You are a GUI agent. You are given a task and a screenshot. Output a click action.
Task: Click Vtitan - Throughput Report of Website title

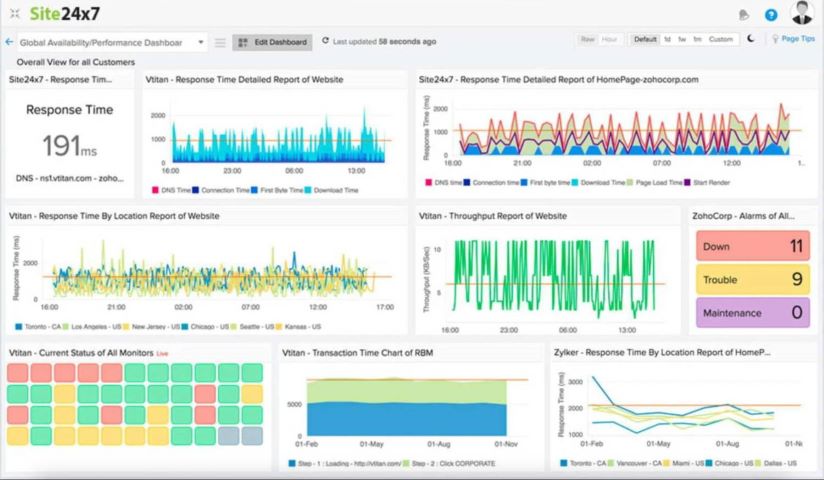click(492, 216)
